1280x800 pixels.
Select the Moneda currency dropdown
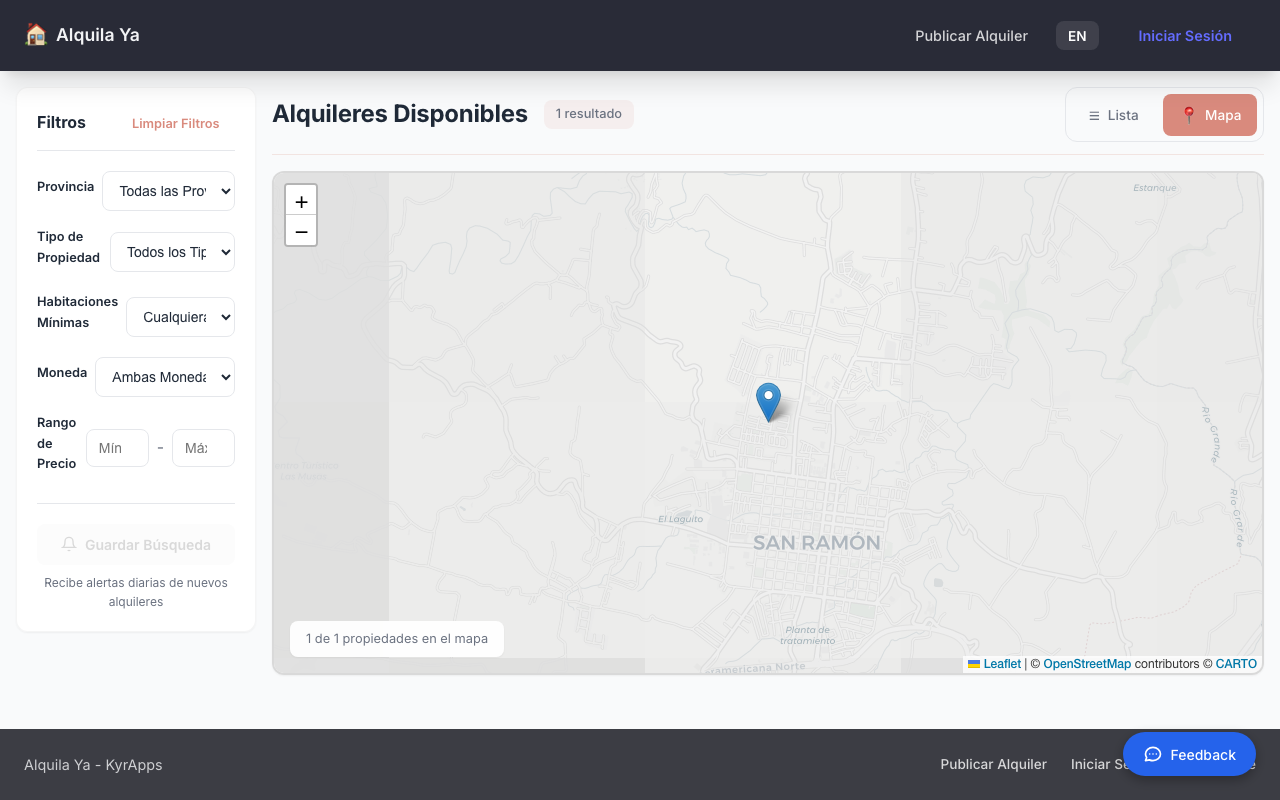coord(165,377)
